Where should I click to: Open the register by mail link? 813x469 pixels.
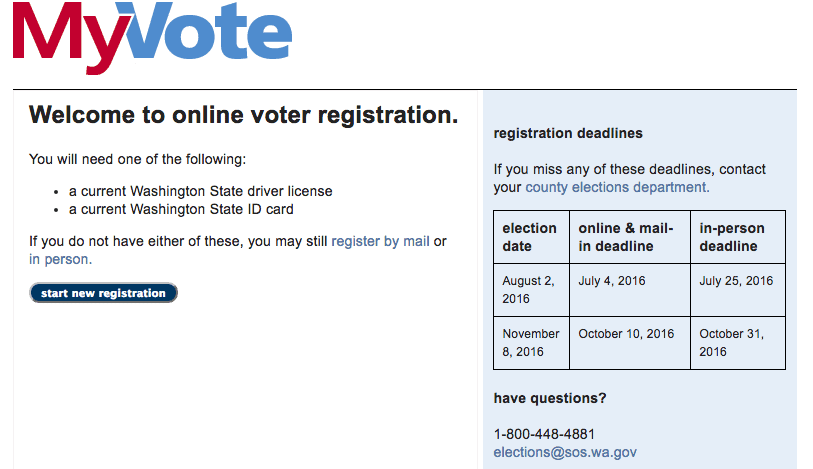380,241
